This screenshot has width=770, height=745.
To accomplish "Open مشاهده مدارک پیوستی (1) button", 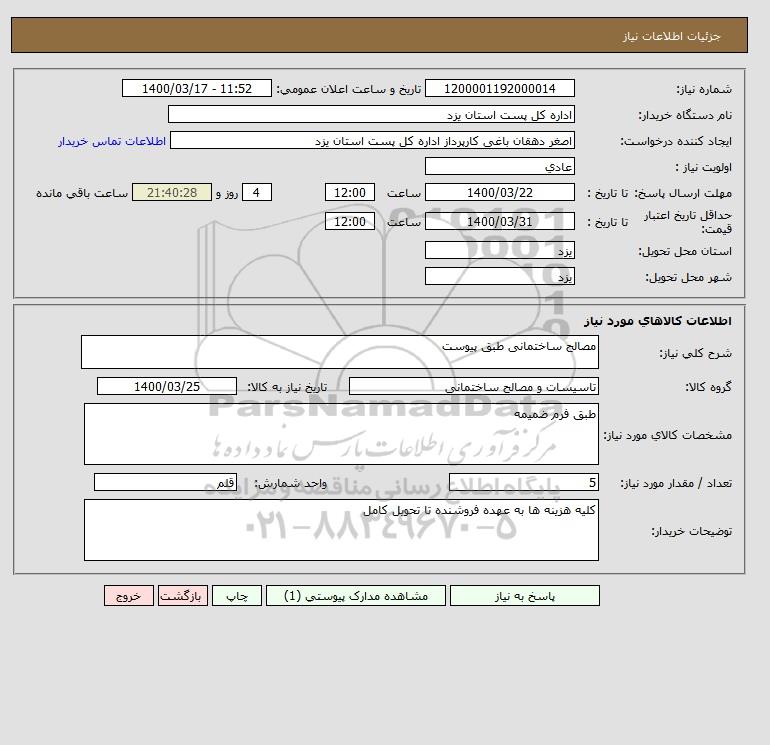I will 356,596.
